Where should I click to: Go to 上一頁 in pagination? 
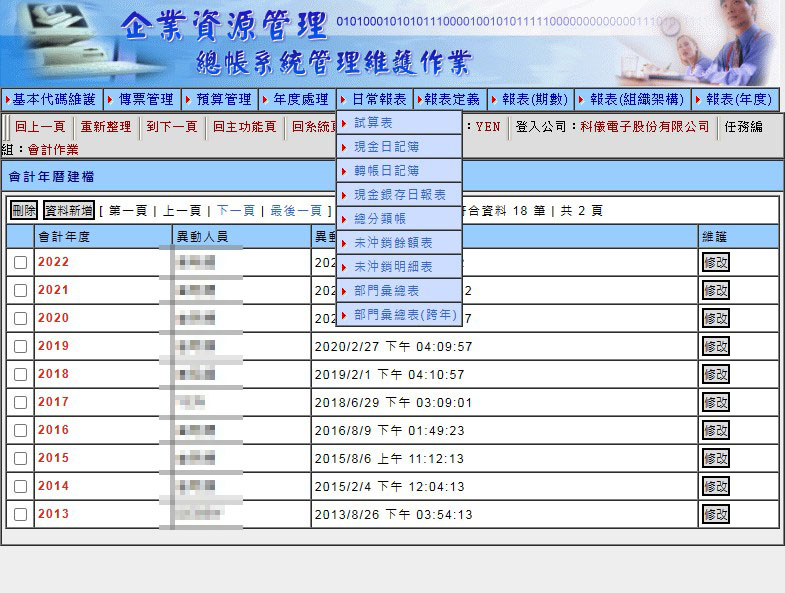182,211
